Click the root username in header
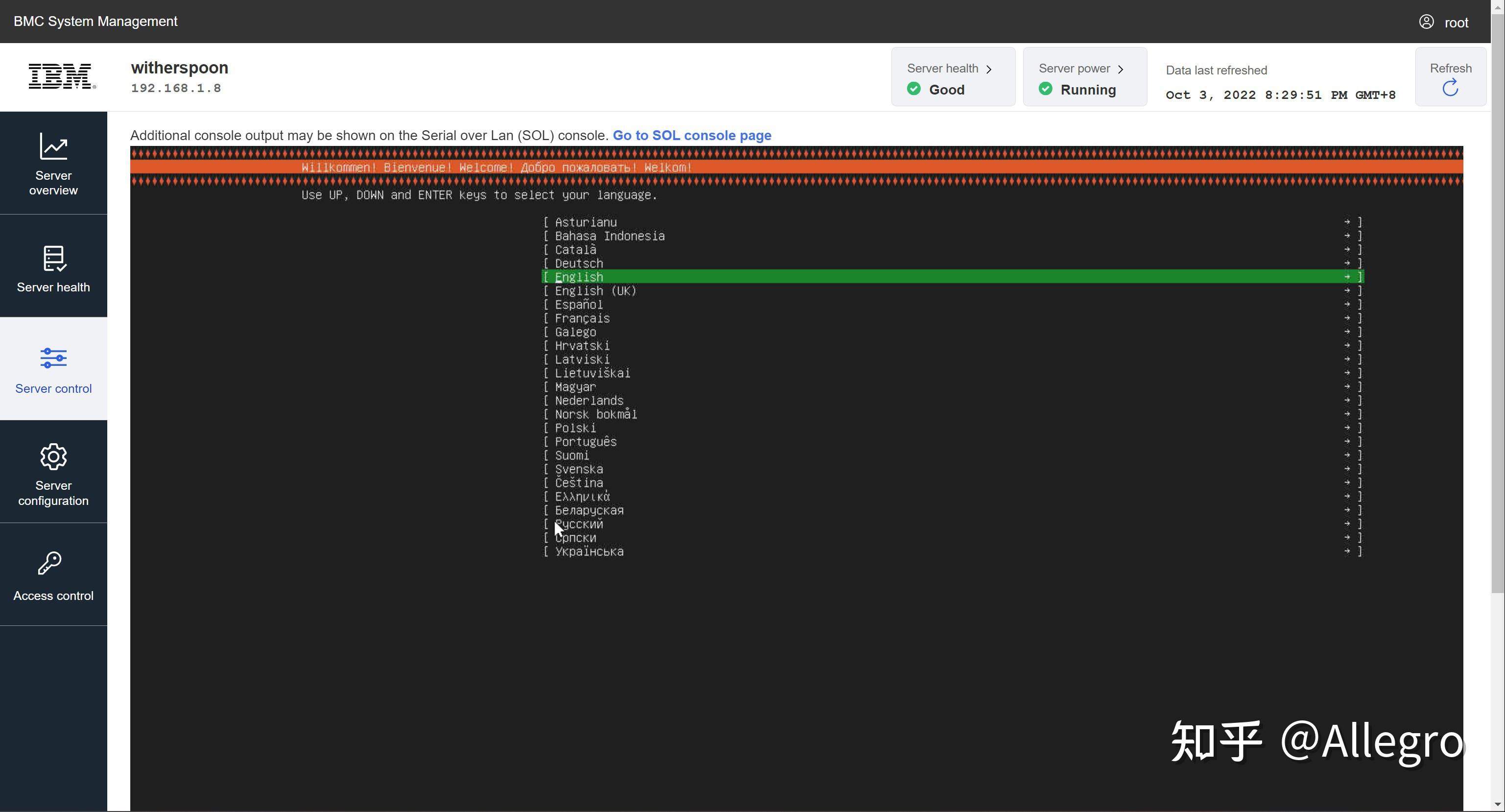The width and height of the screenshot is (1505, 812). coord(1456,23)
